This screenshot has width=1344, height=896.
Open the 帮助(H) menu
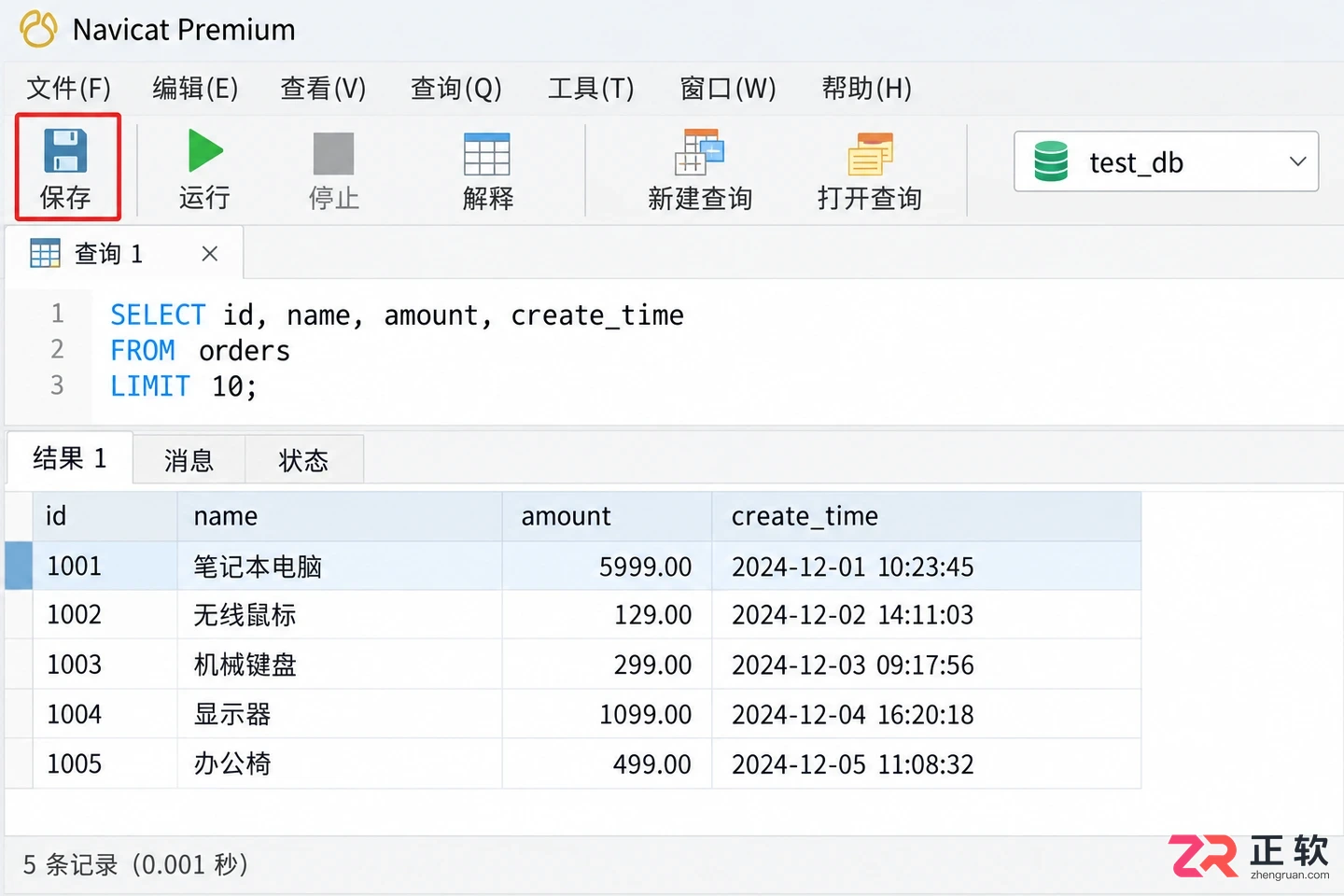866,89
